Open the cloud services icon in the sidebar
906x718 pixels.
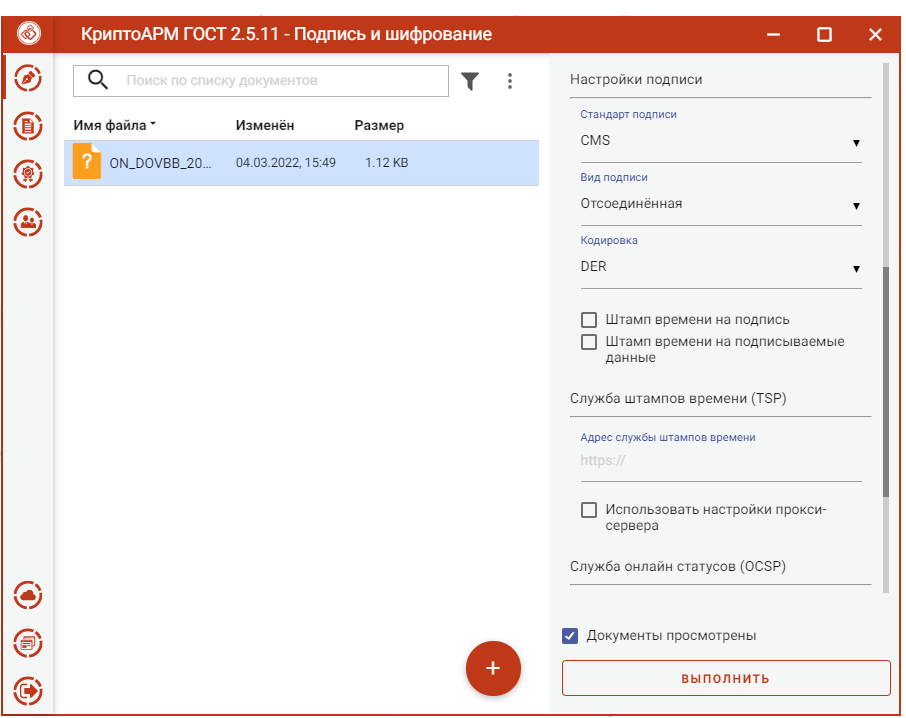pos(28,595)
